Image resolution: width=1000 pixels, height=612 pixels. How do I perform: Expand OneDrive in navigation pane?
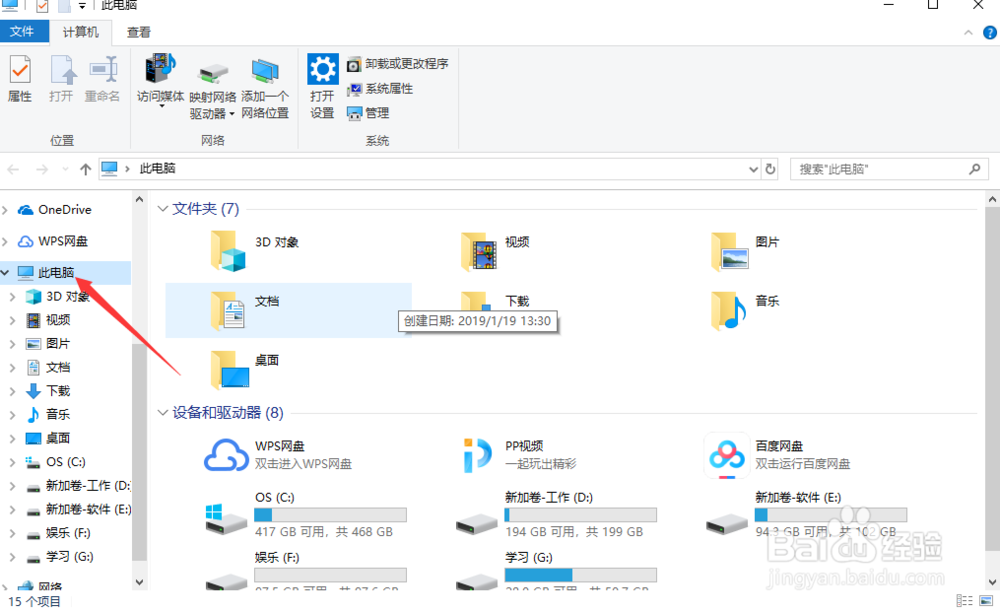(x=8, y=210)
